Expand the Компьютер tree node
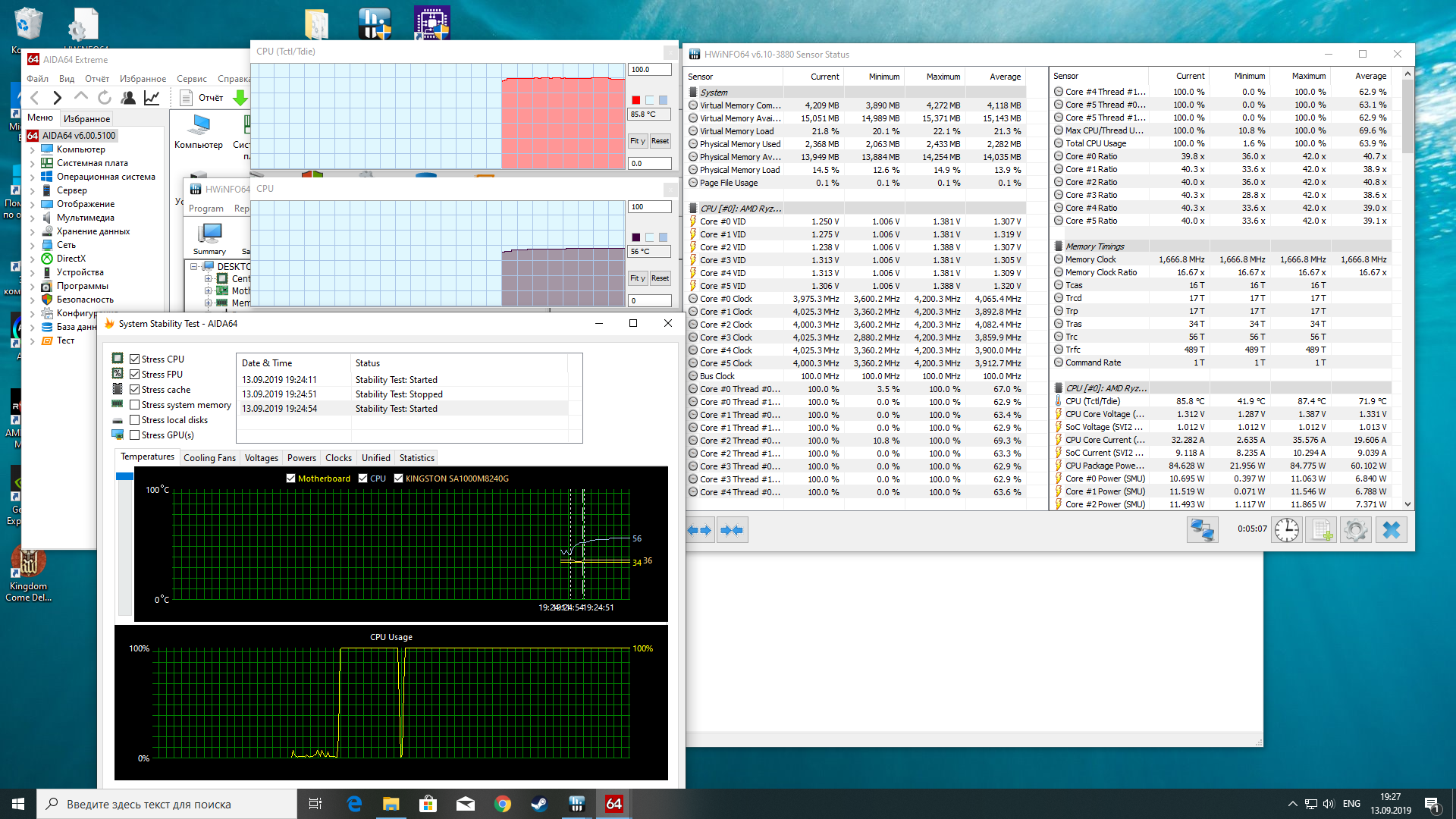This screenshot has width=1456, height=819. coord(33,150)
